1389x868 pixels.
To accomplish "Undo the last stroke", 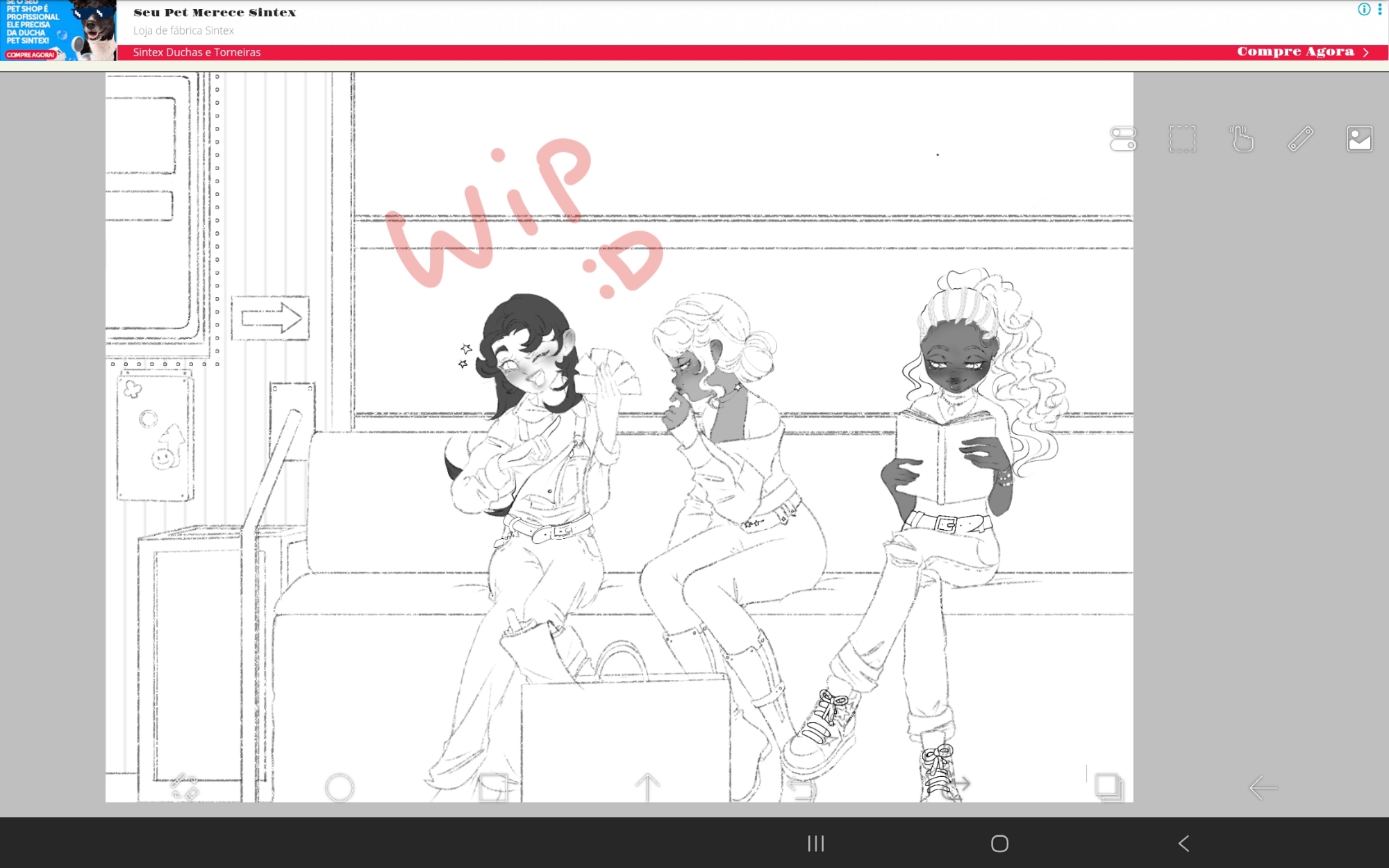I will coord(801,787).
